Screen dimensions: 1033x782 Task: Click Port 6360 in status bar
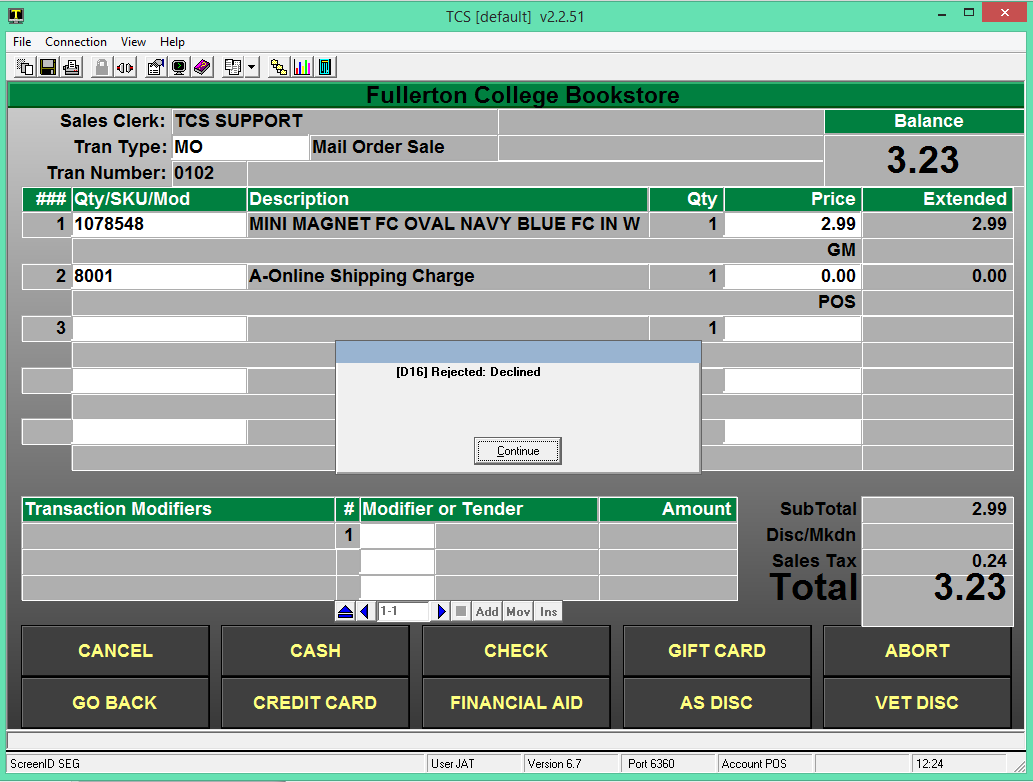coord(651,764)
